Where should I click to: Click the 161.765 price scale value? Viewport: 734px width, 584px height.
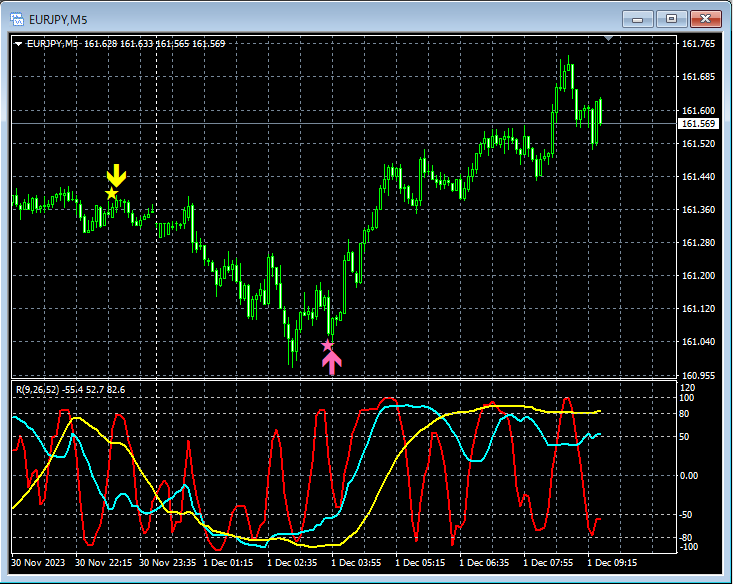(x=698, y=44)
